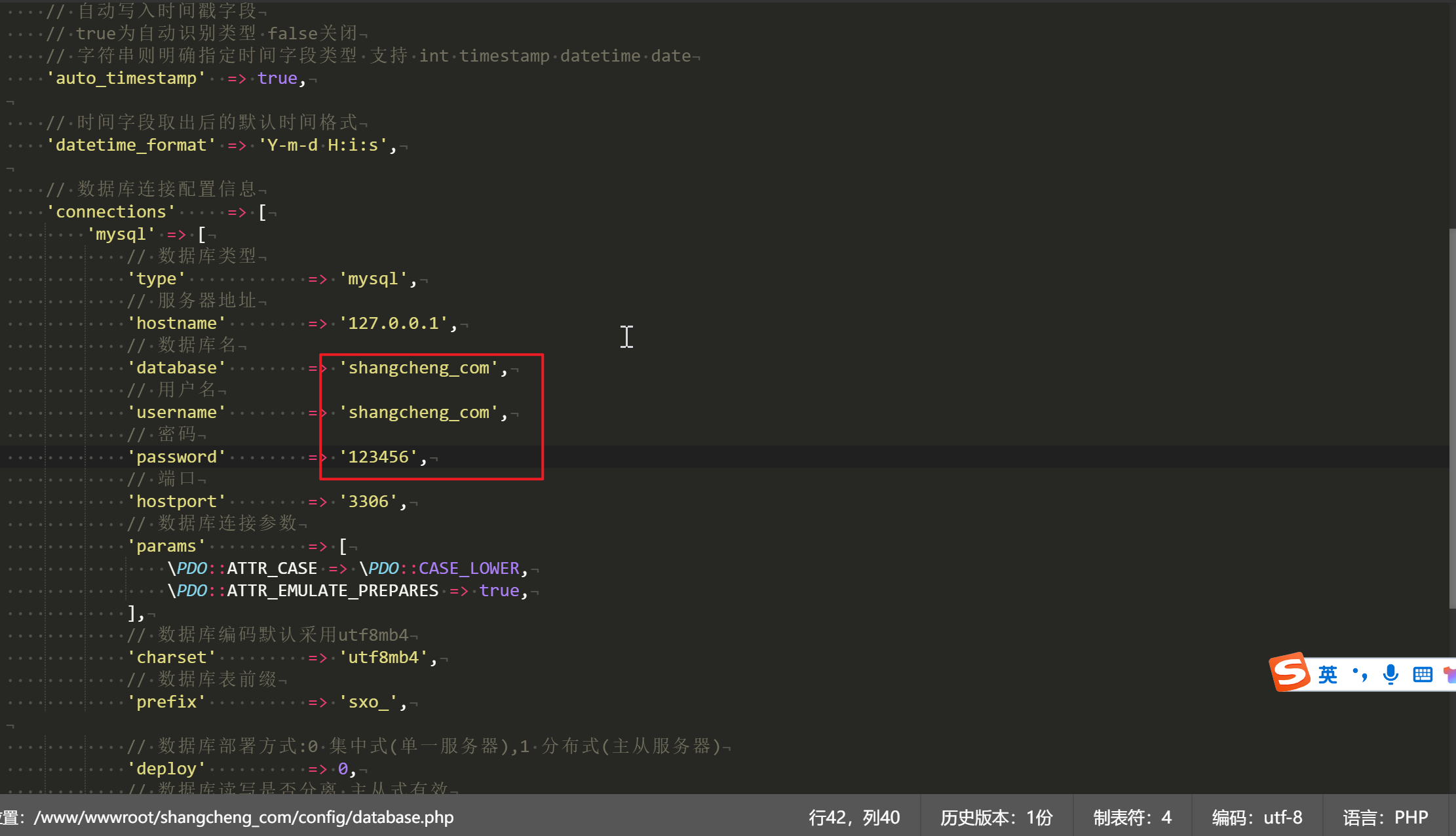Open the 编码: utf-8 encoding selector
Screen dimensions: 1456x836
click(1257, 817)
